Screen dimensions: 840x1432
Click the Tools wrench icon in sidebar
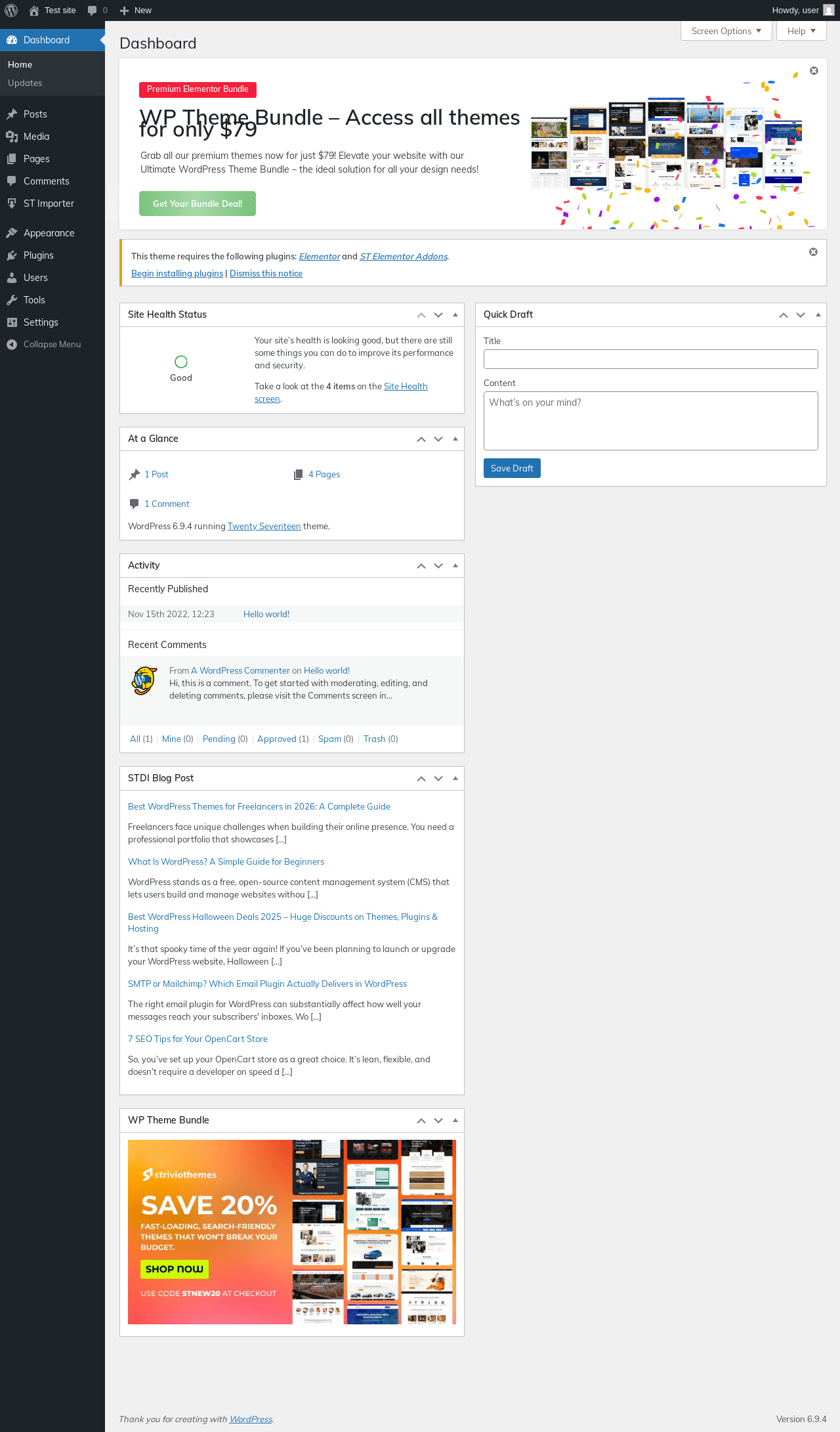(12, 300)
